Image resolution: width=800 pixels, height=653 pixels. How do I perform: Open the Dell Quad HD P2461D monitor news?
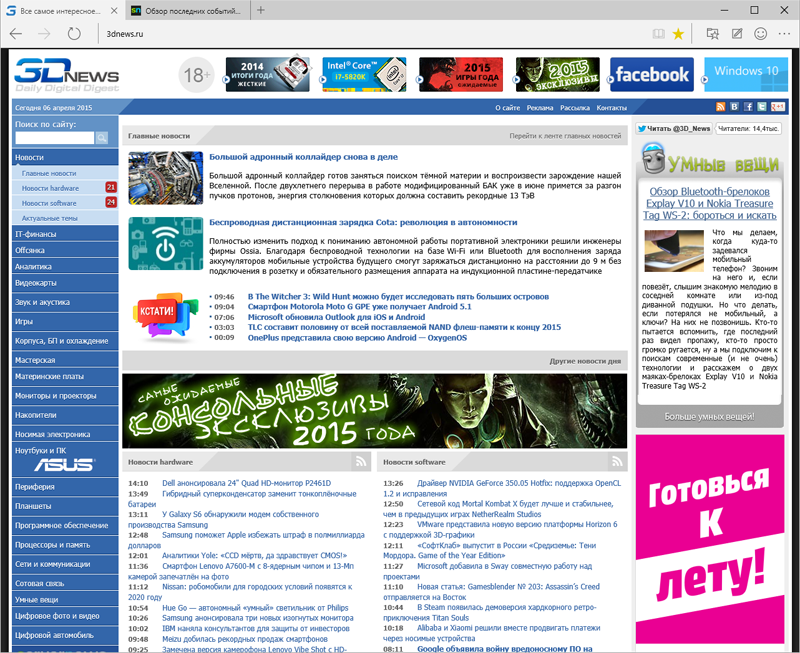point(246,483)
